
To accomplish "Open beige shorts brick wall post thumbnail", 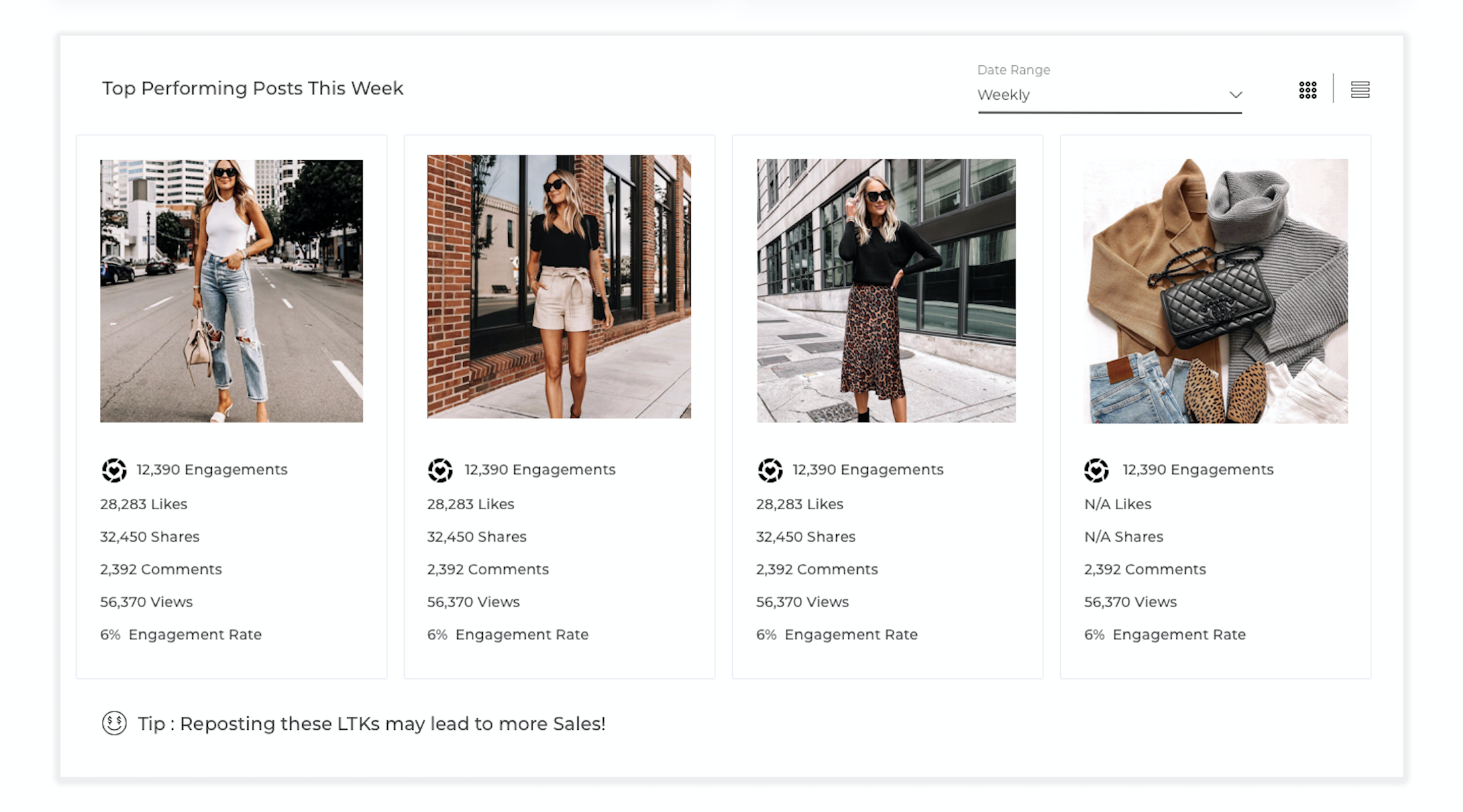I will tap(558, 287).
